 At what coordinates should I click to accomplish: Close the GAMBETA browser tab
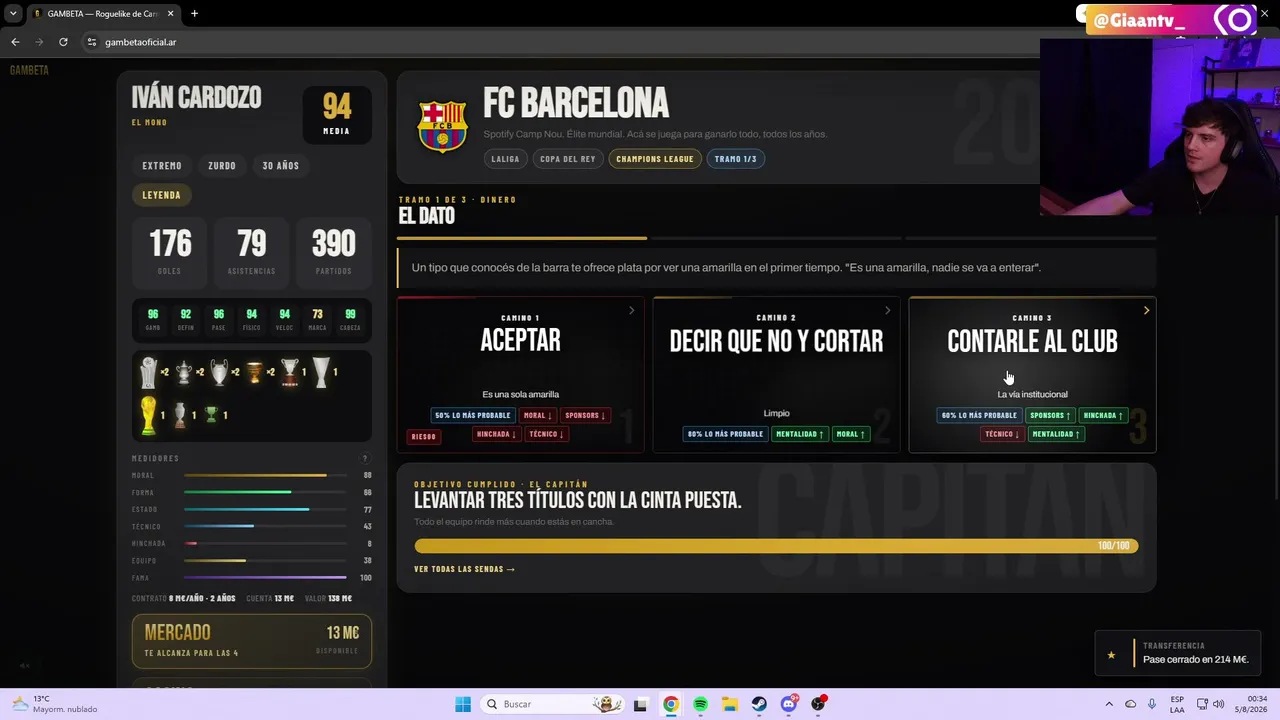[x=171, y=14]
